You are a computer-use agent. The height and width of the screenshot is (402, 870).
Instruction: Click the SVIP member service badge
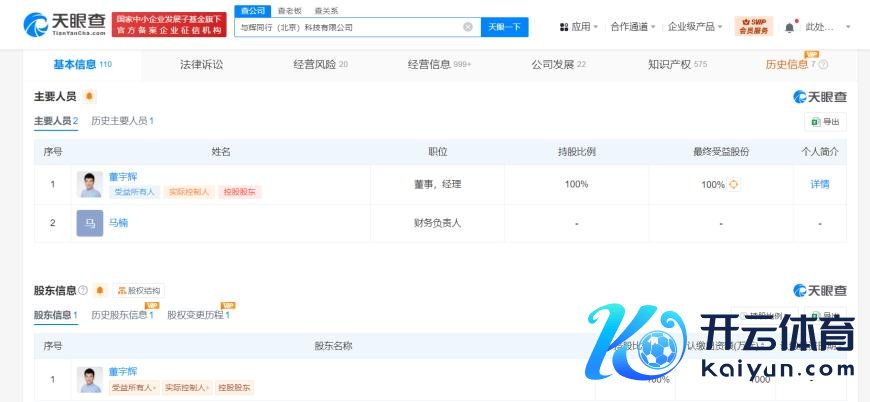[x=753, y=26]
